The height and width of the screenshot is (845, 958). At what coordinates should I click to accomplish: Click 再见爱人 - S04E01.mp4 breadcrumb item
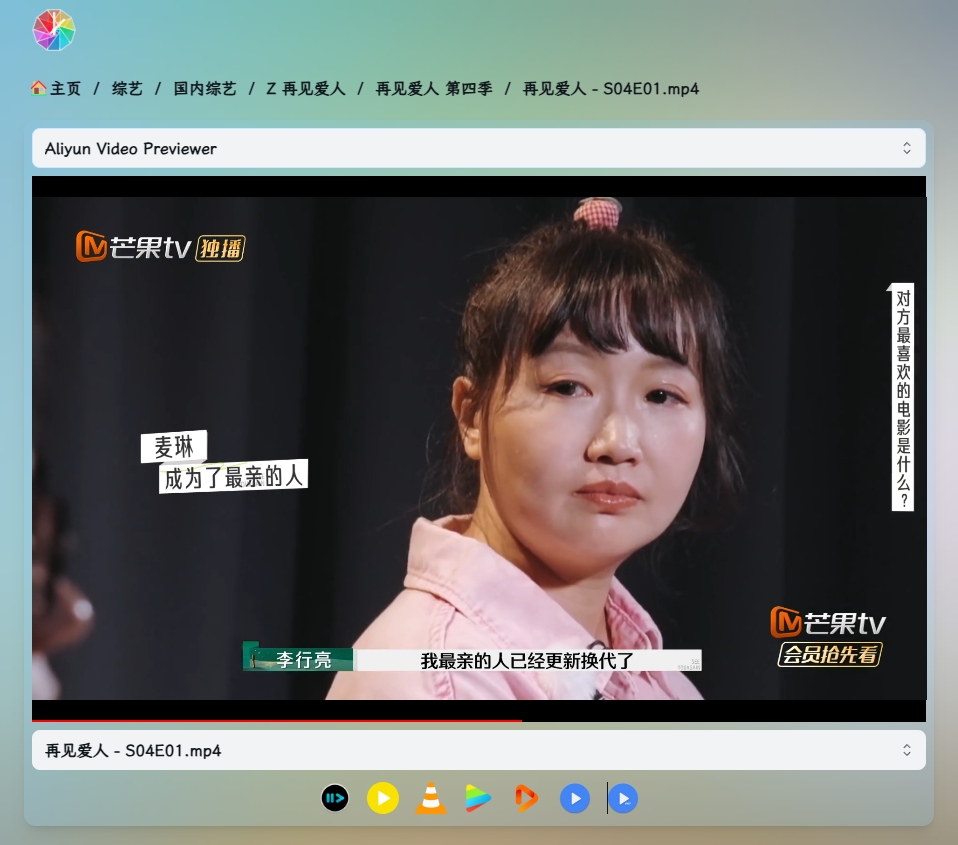tap(610, 89)
